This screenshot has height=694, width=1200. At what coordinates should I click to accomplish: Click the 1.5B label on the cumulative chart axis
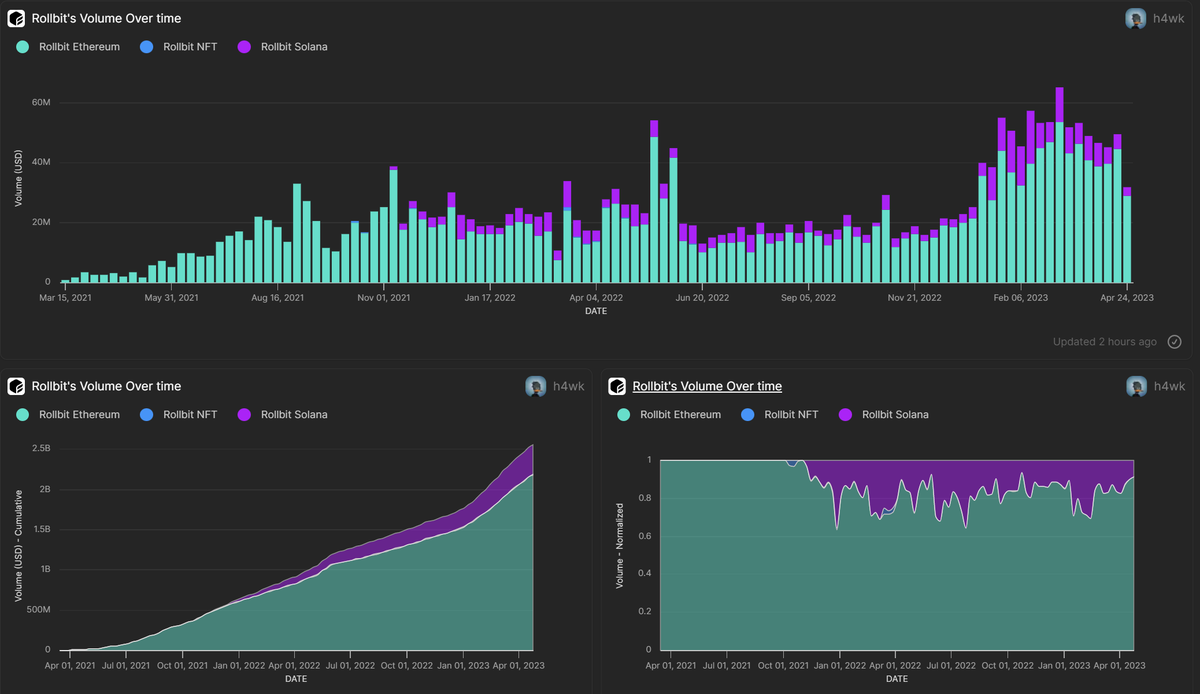(x=42, y=529)
